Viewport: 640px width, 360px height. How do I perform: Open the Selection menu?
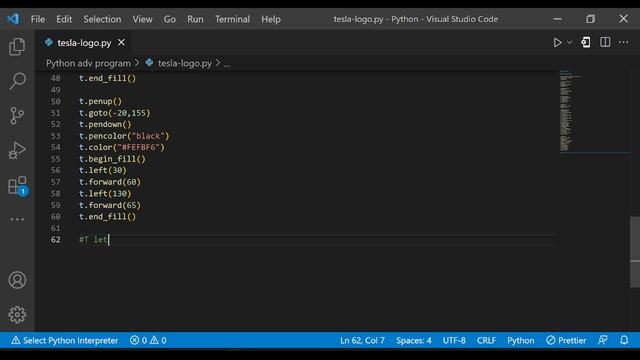click(102, 19)
